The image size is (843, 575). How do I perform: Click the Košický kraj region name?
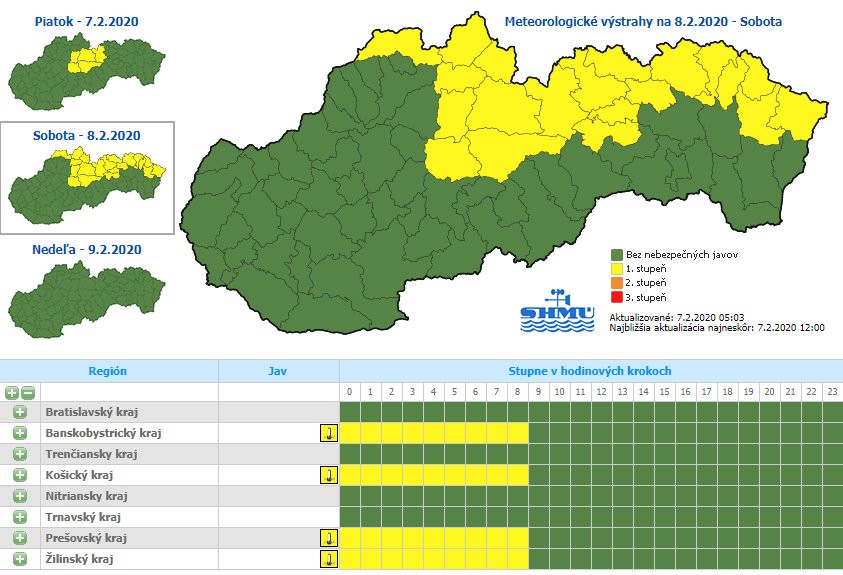tap(78, 475)
